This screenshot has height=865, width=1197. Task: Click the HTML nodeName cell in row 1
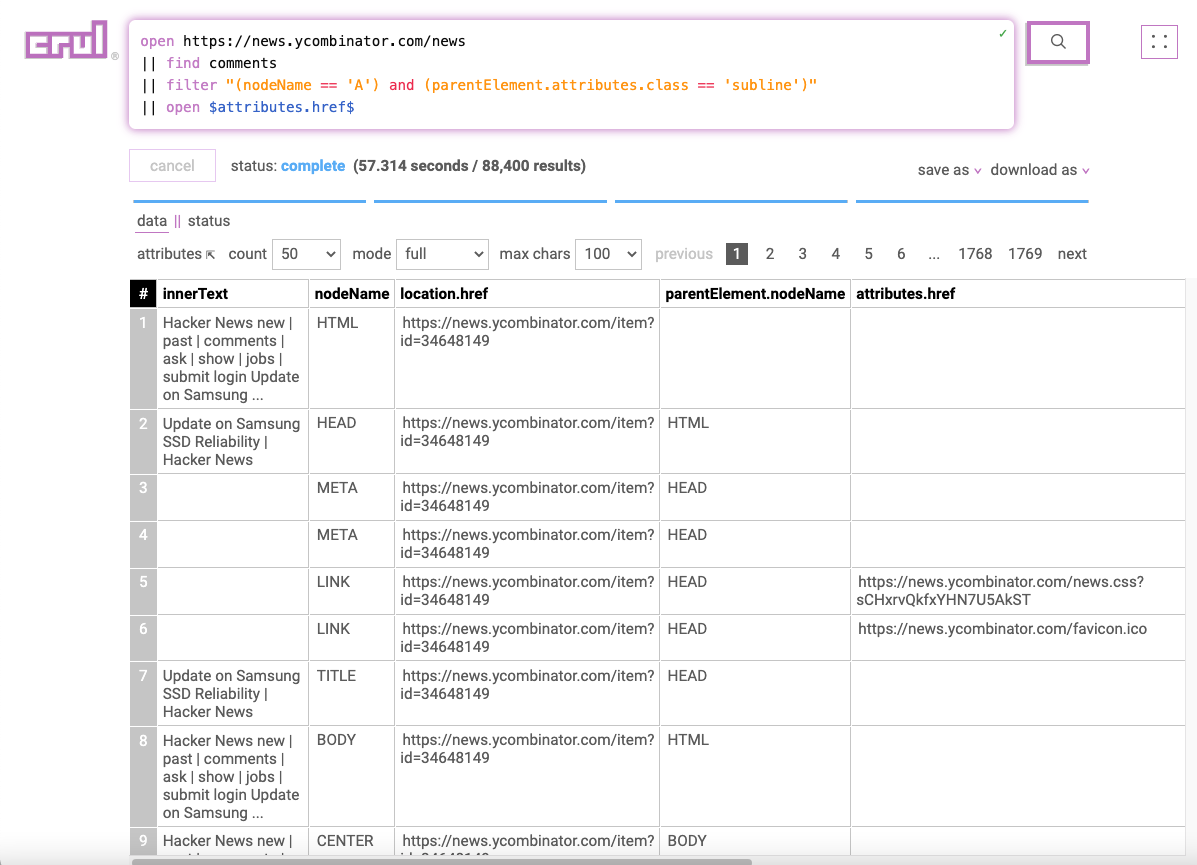coord(352,358)
